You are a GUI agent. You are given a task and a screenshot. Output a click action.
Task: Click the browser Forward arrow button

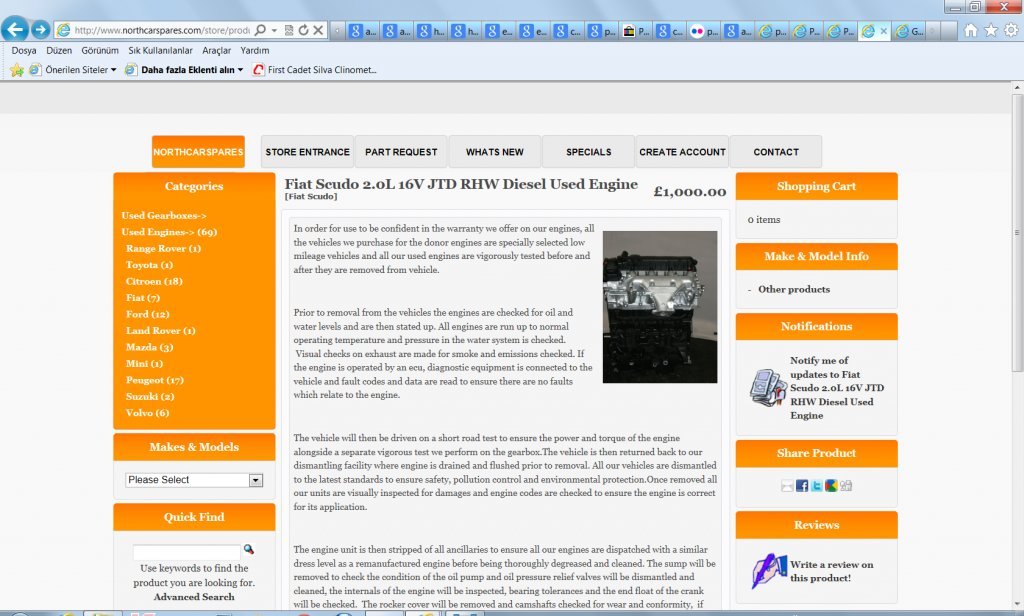40,29
